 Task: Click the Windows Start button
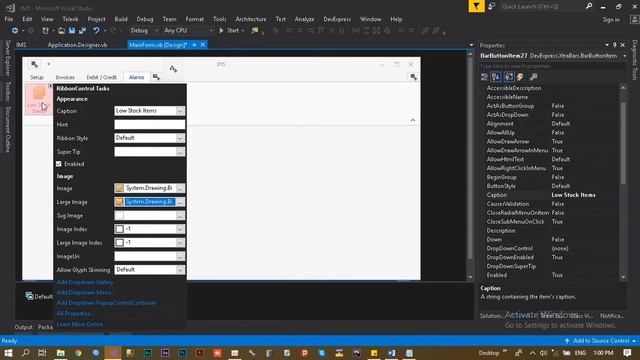click(8, 353)
